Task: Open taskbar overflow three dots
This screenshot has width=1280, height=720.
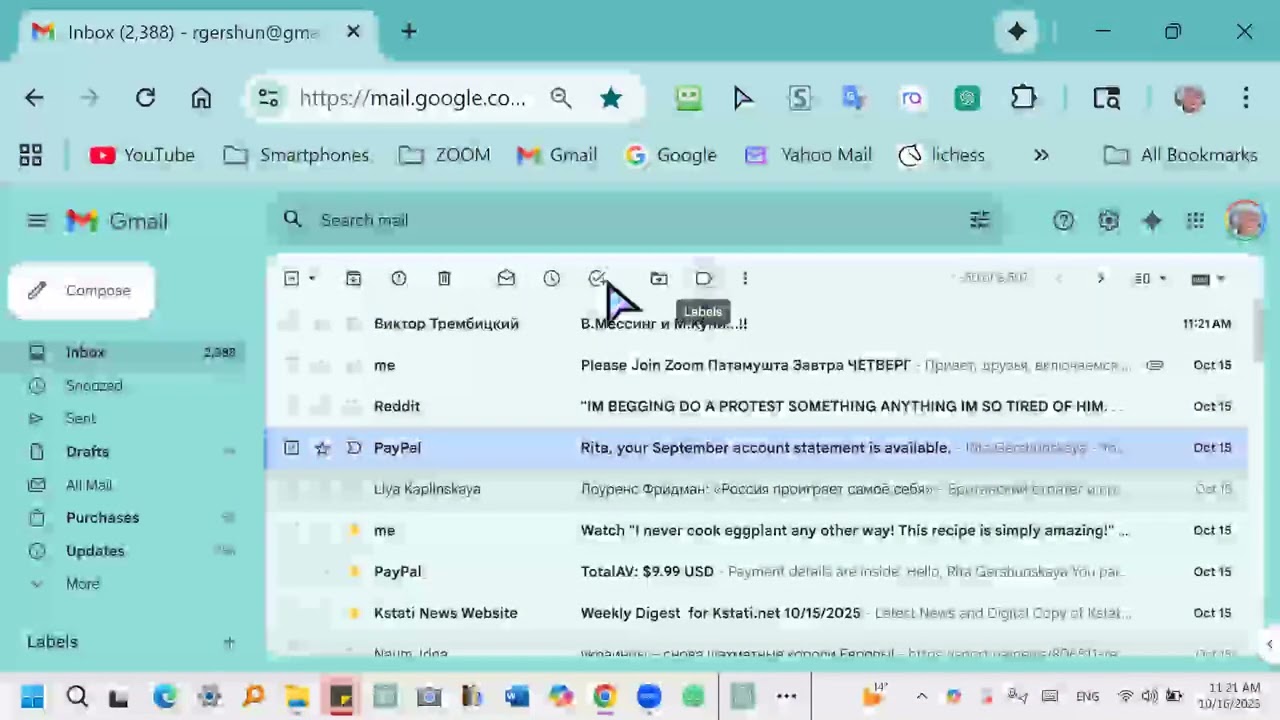Action: 786,697
